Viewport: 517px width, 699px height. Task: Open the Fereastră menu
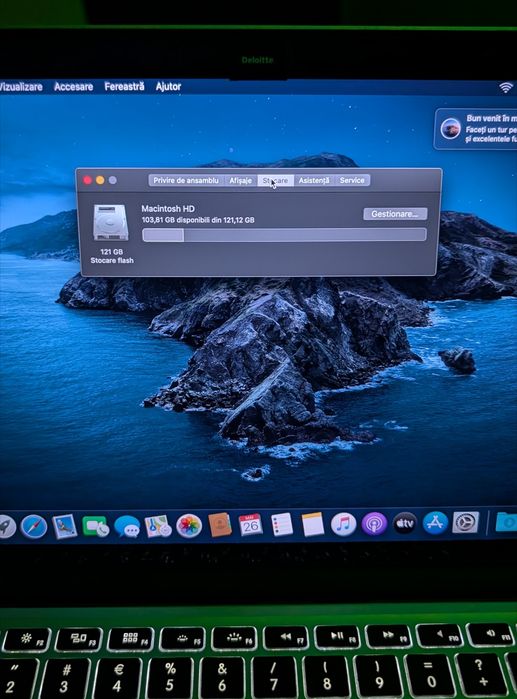click(124, 86)
